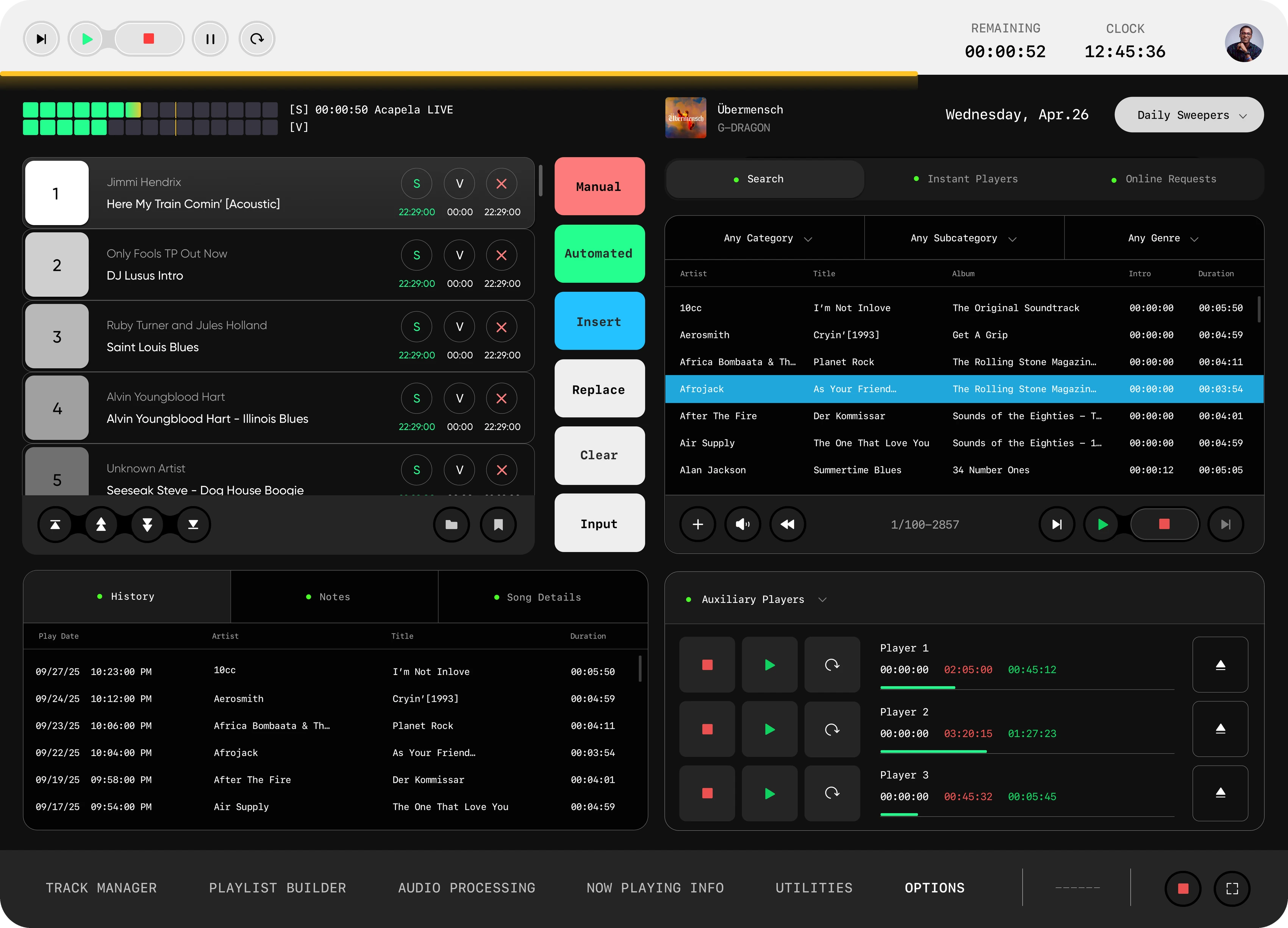Click the Clear button

pyautogui.click(x=600, y=455)
